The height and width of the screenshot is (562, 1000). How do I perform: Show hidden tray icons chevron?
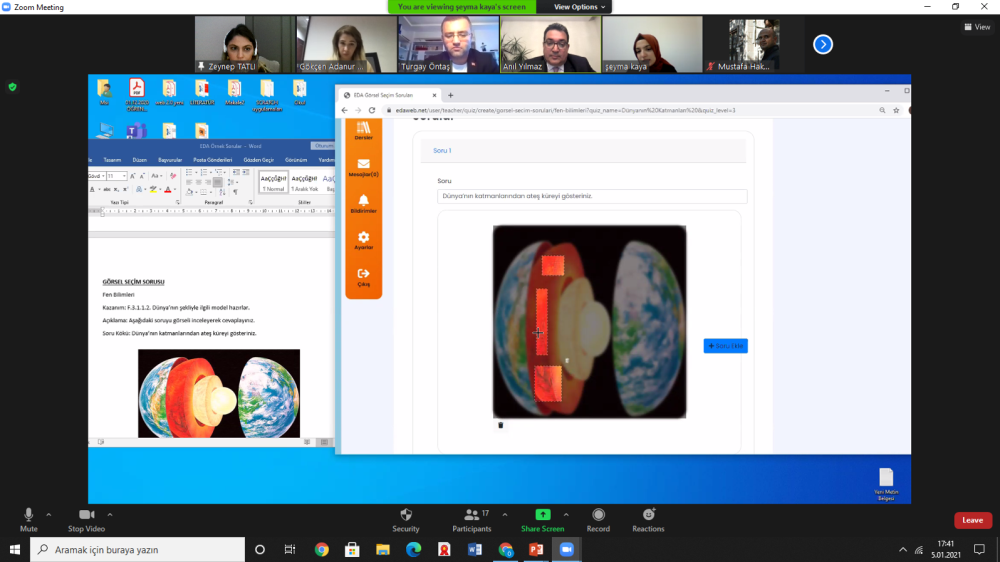902,550
